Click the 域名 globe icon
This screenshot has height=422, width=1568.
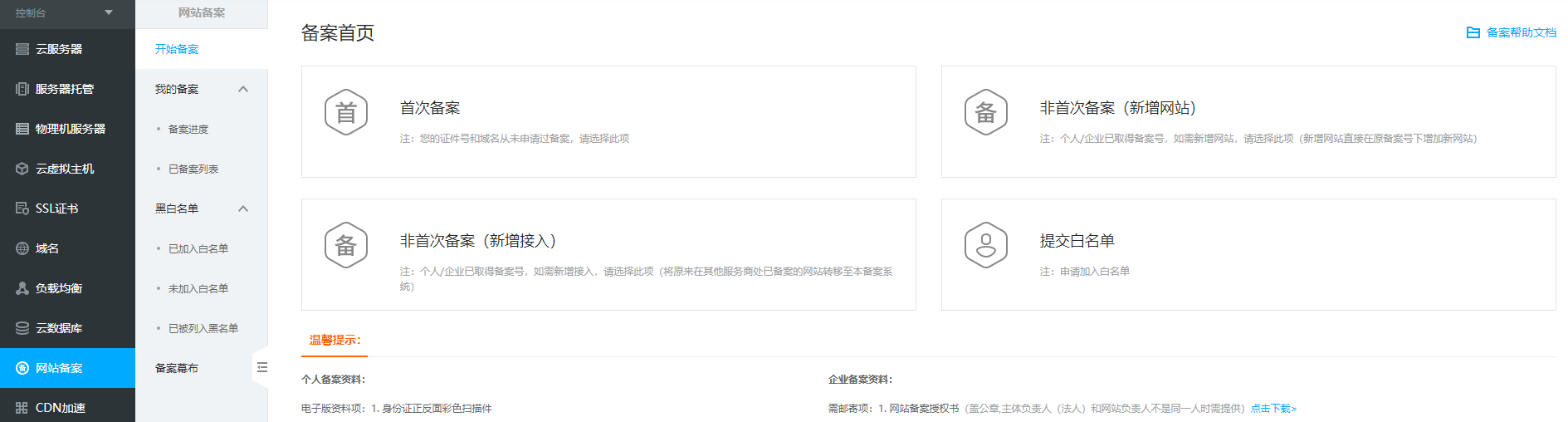(22, 248)
